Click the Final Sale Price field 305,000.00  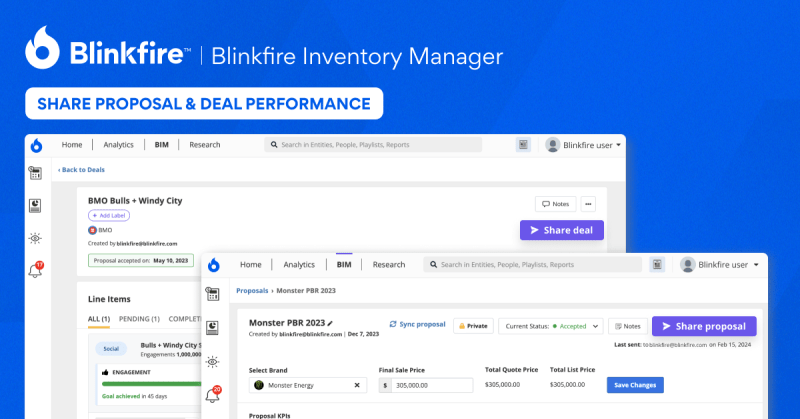[x=426, y=385]
